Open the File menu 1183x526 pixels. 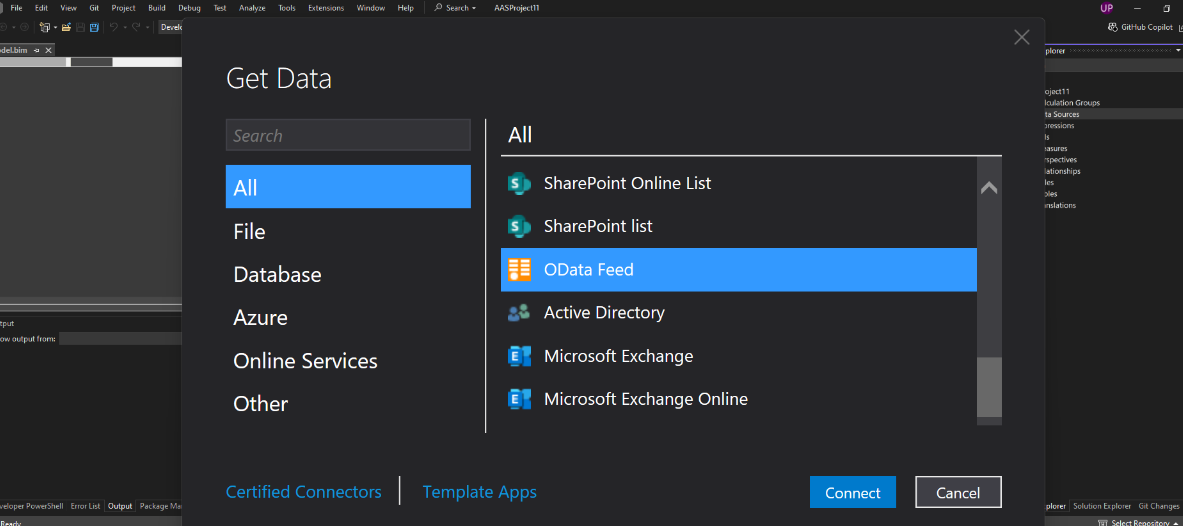(16, 8)
